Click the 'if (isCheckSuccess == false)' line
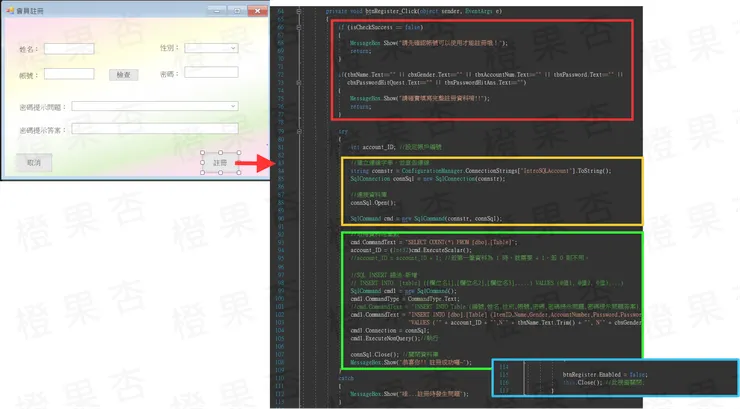This screenshot has height=409, width=740. [380, 27]
